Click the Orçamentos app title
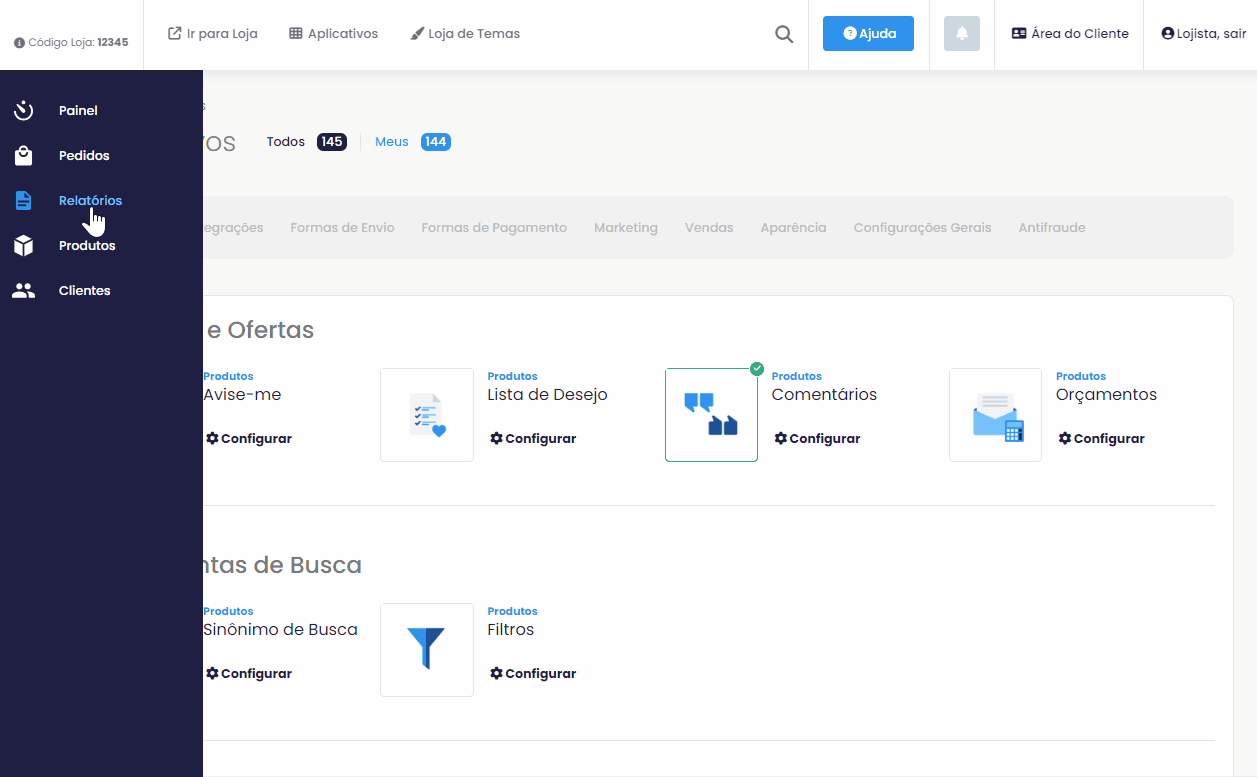 pyautogui.click(x=1106, y=395)
